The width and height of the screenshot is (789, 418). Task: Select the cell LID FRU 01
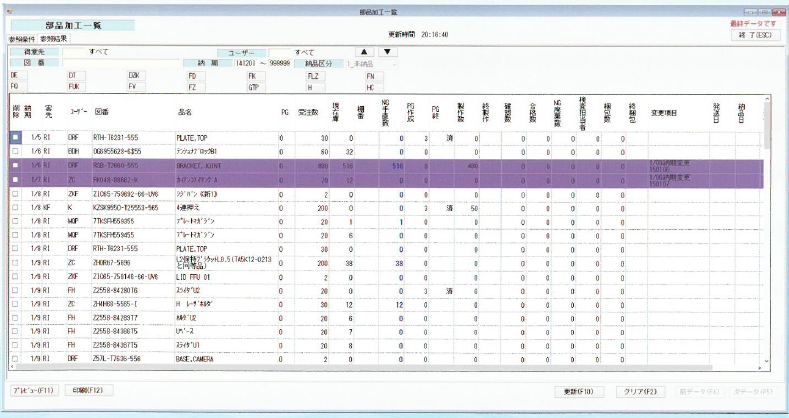coord(226,277)
